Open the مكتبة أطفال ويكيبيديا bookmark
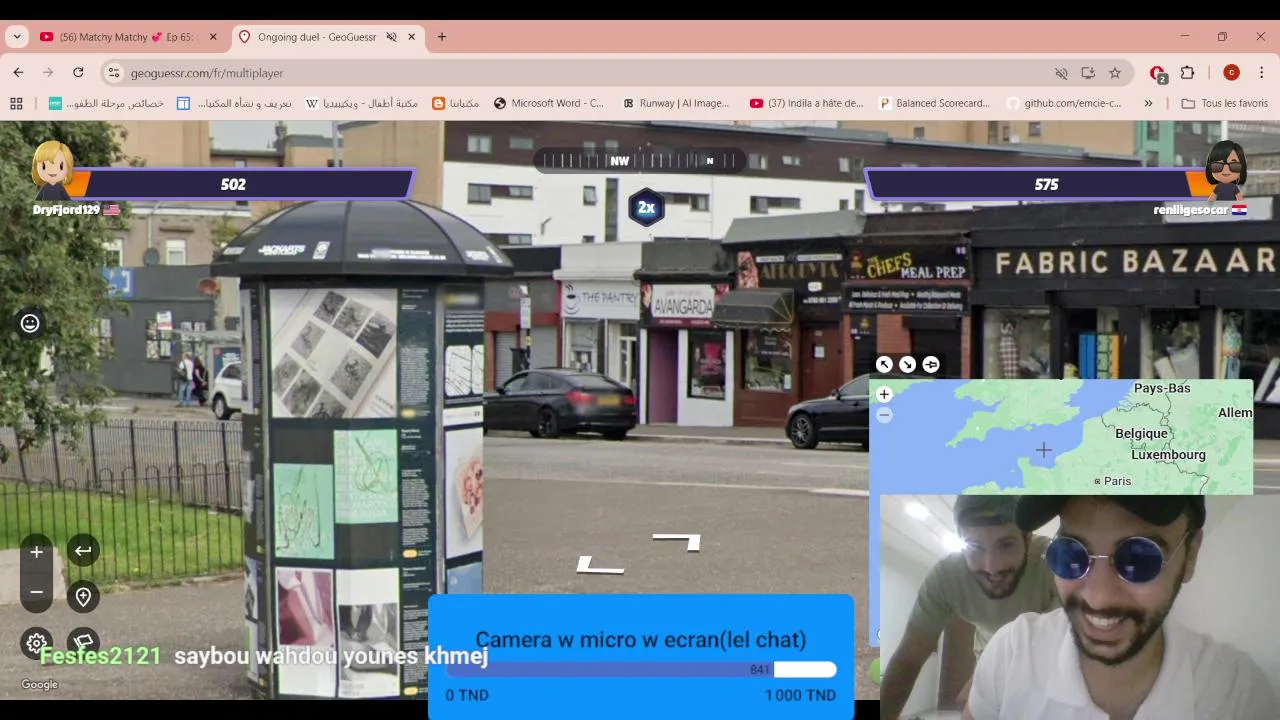Viewport: 1280px width, 720px height. (x=362, y=103)
